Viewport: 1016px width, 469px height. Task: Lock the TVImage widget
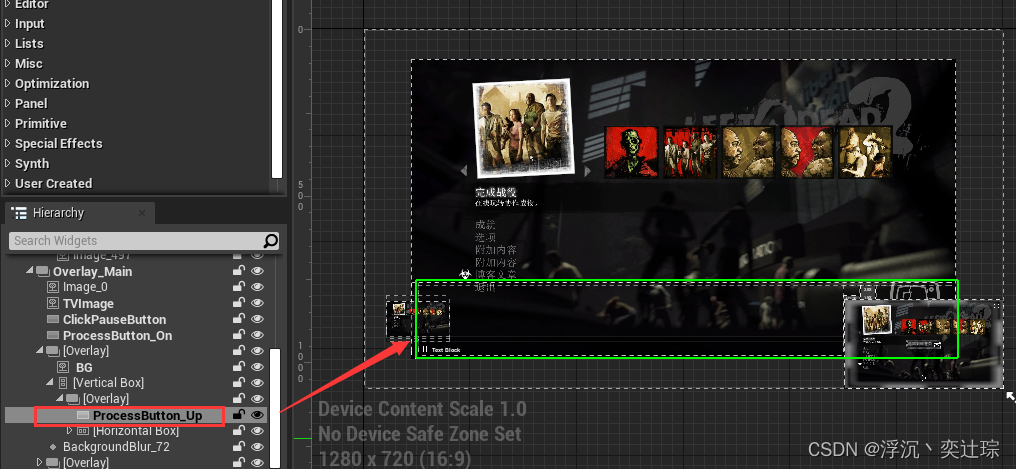(x=239, y=303)
